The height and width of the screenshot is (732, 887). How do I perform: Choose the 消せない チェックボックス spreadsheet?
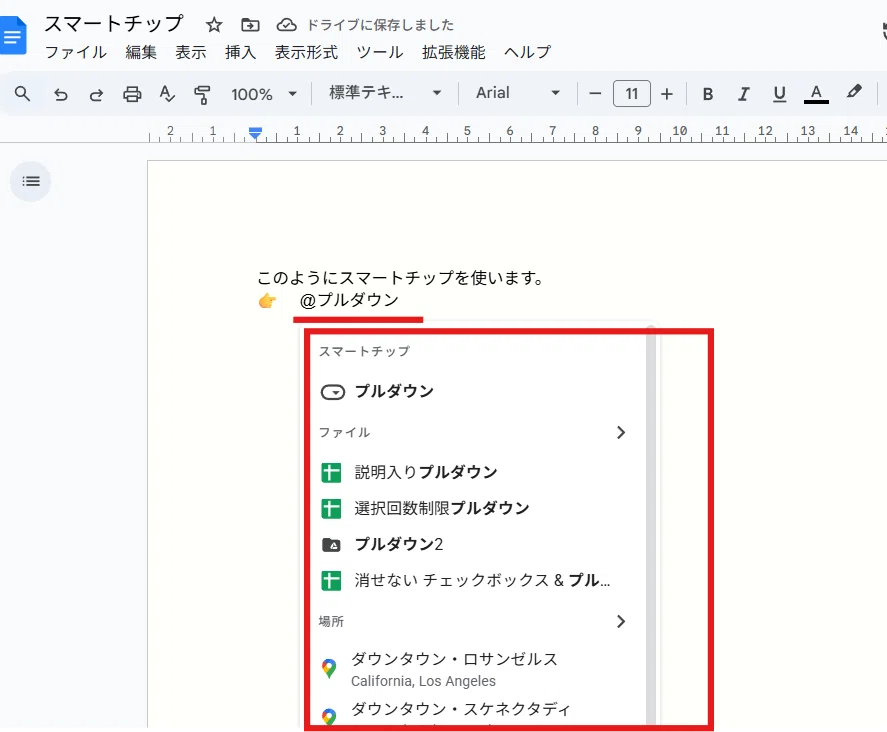(475, 580)
